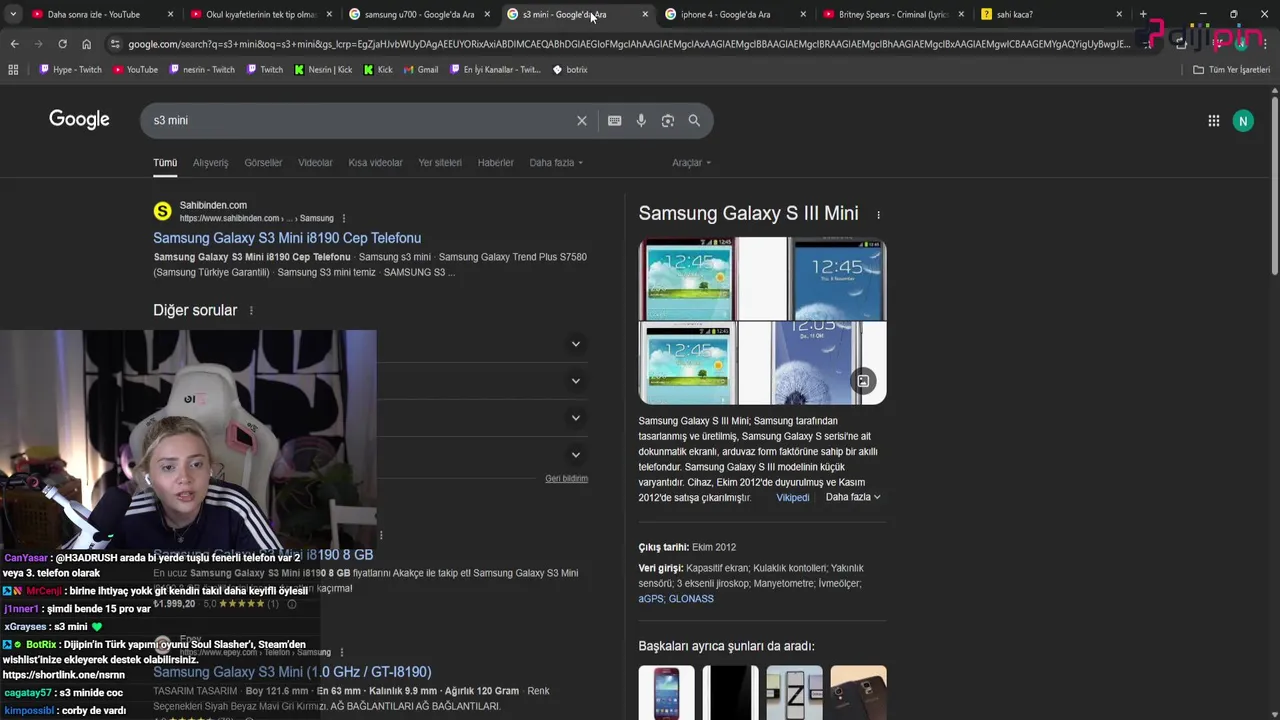Image resolution: width=1280 pixels, height=720 pixels.
Task: Open the GLONASS link in Veri girişi
Action: point(691,599)
